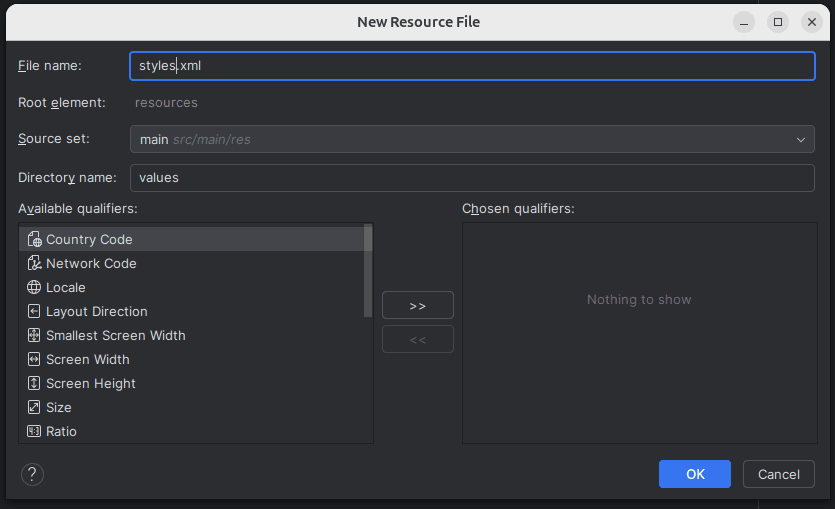Click the available qualifiers list scrollbar
This screenshot has height=509, width=835.
tap(368, 270)
